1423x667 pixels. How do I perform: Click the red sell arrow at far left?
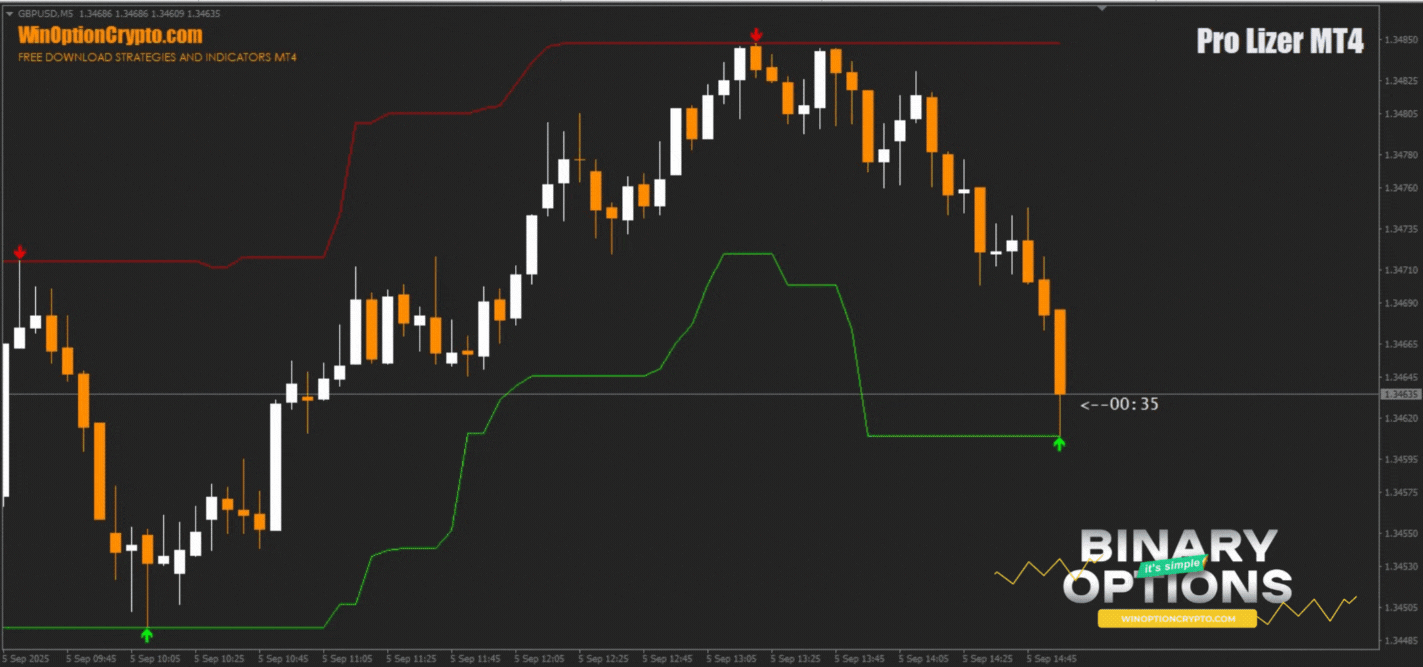pyautogui.click(x=19, y=252)
